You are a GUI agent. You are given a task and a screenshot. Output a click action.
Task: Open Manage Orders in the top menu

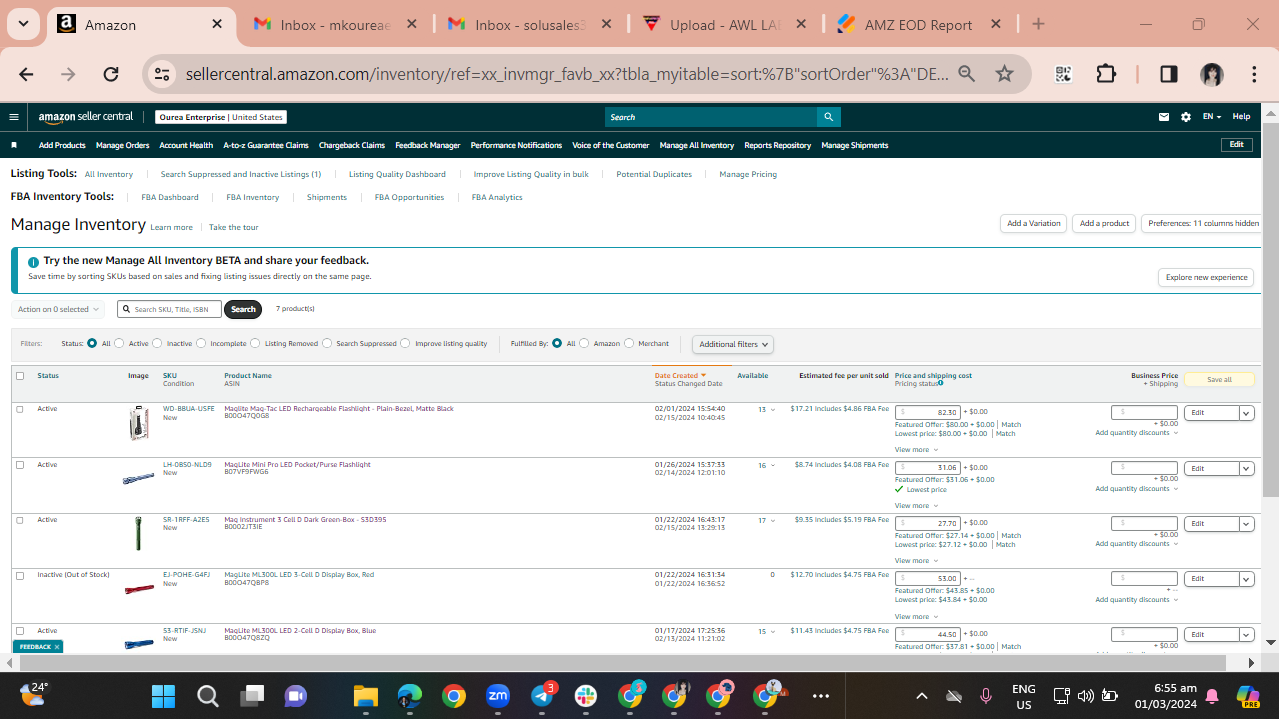pyautogui.click(x=123, y=145)
